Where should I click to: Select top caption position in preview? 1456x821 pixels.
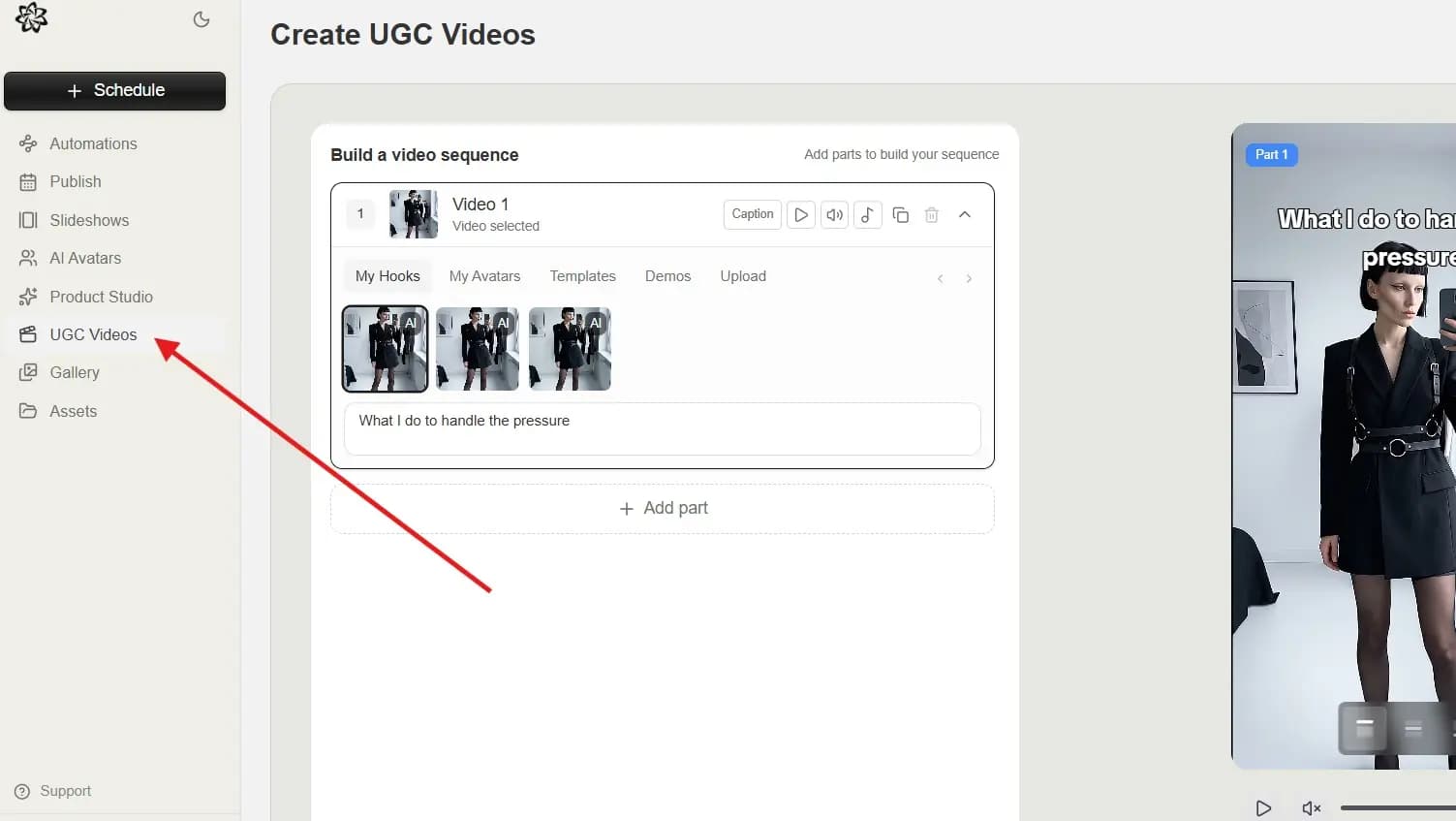point(1364,727)
